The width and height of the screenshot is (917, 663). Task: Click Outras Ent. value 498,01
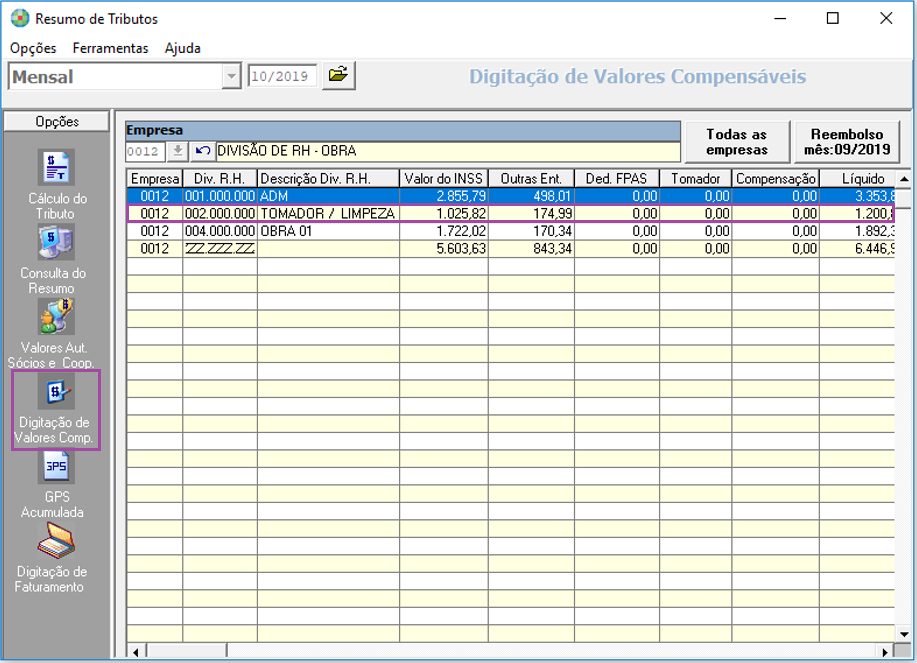pyautogui.click(x=531, y=196)
